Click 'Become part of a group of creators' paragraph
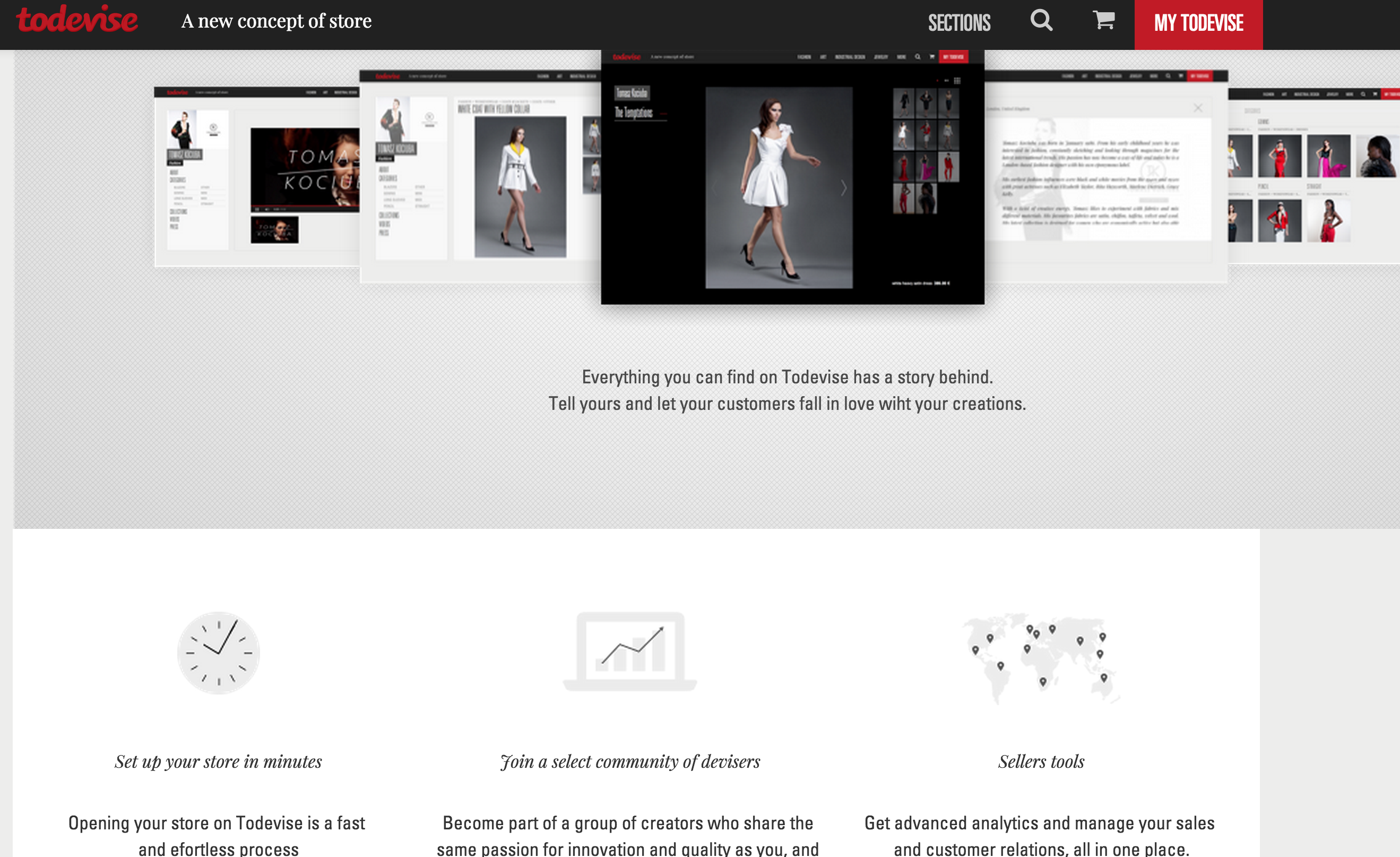The image size is (1400, 857). [x=628, y=835]
